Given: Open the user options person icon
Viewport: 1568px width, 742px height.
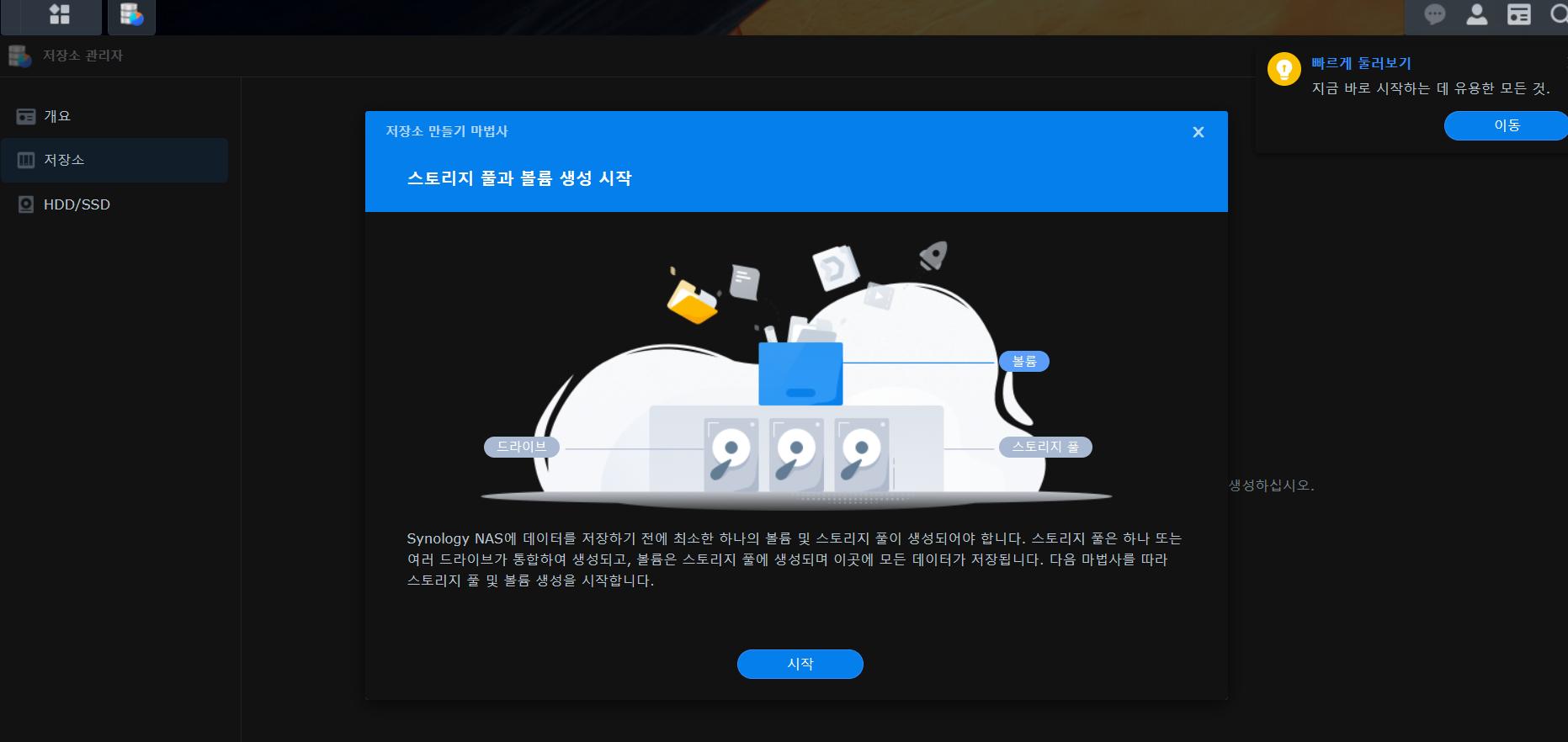Looking at the screenshot, I should point(1476,15).
